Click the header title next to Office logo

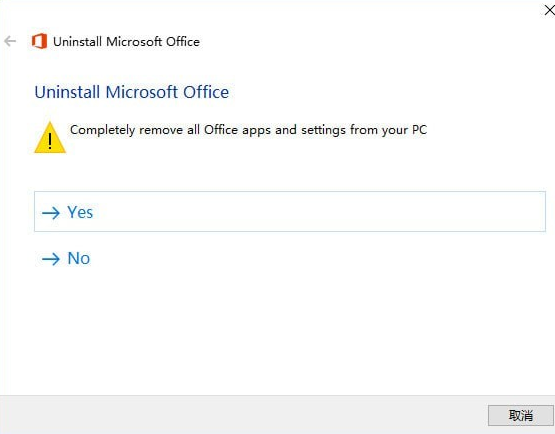(126, 42)
